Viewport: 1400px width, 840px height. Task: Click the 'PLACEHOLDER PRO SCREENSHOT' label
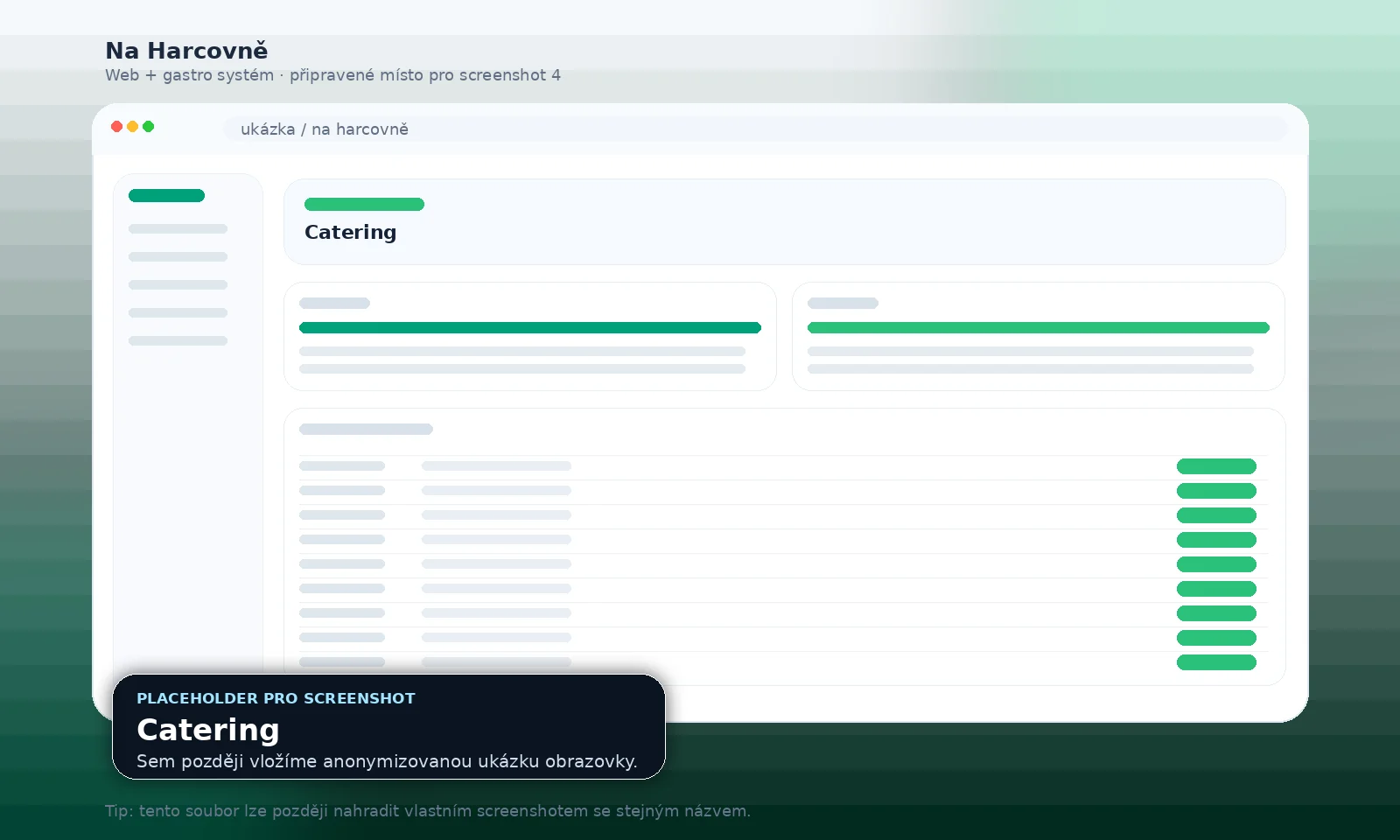click(x=276, y=698)
